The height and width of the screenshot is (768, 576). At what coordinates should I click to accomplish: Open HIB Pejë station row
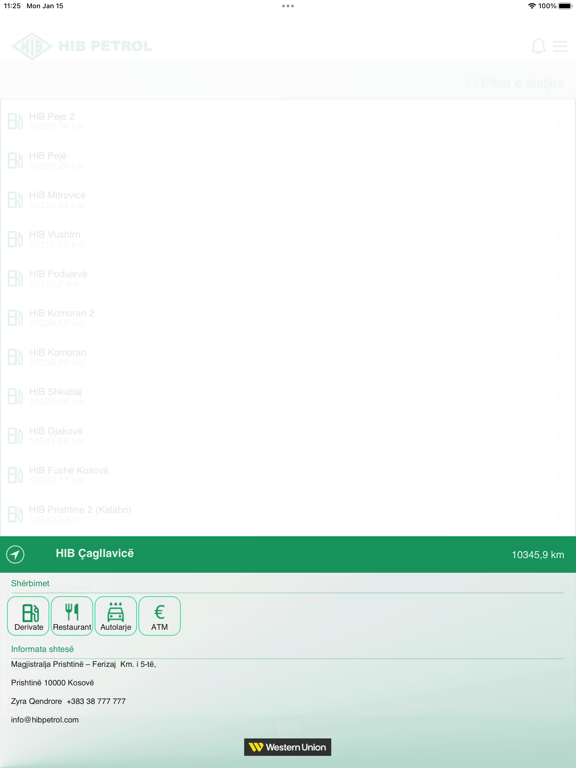pos(288,160)
